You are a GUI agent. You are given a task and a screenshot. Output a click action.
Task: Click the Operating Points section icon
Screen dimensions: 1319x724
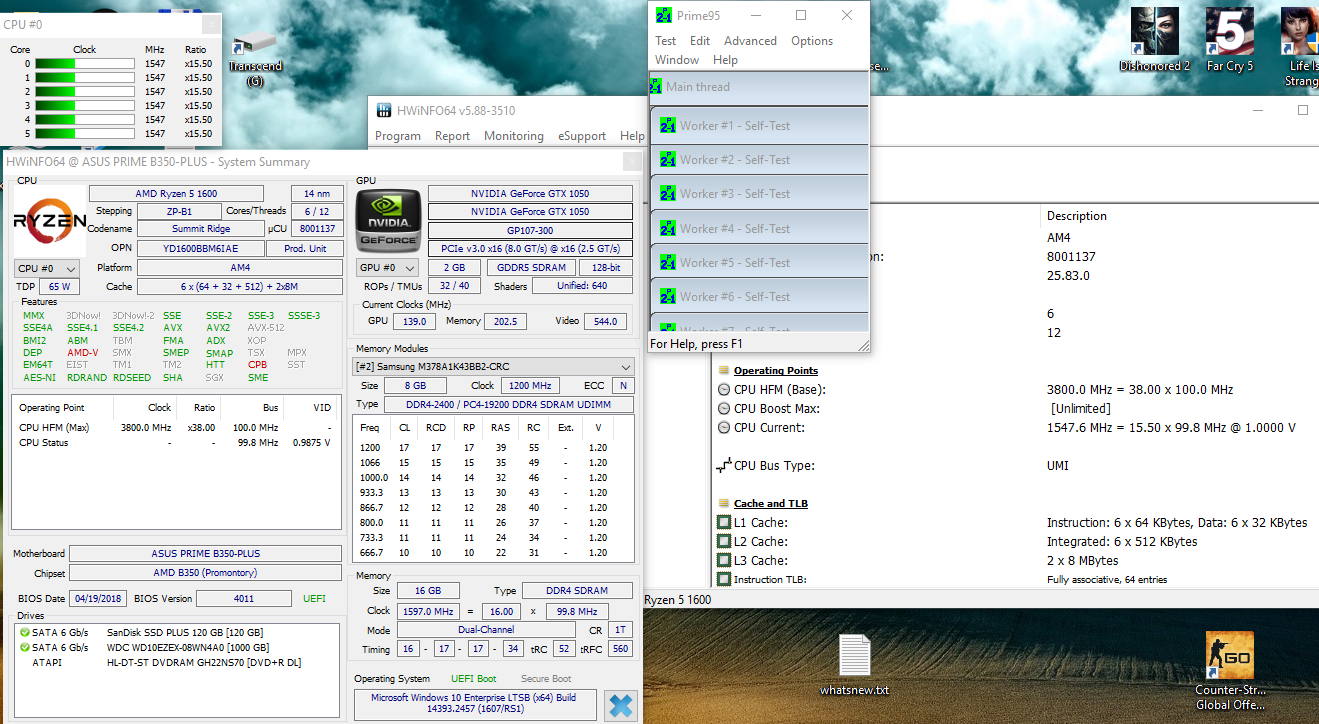click(724, 371)
